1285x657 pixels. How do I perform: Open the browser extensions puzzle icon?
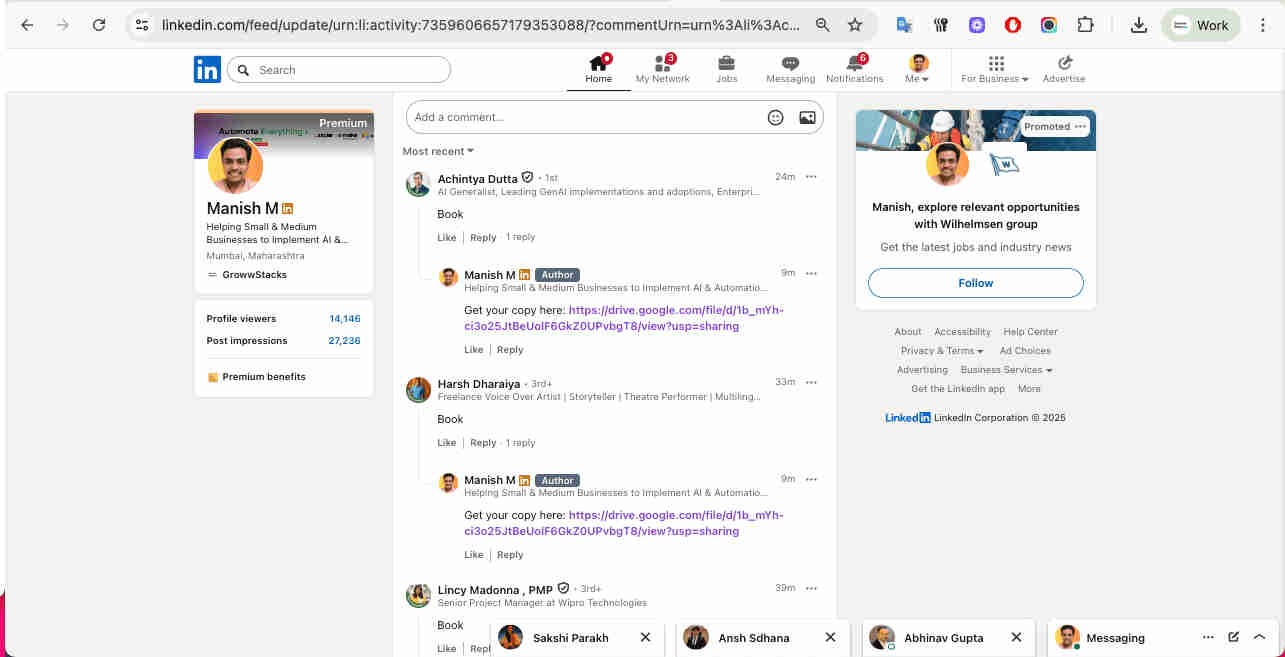[1085, 25]
